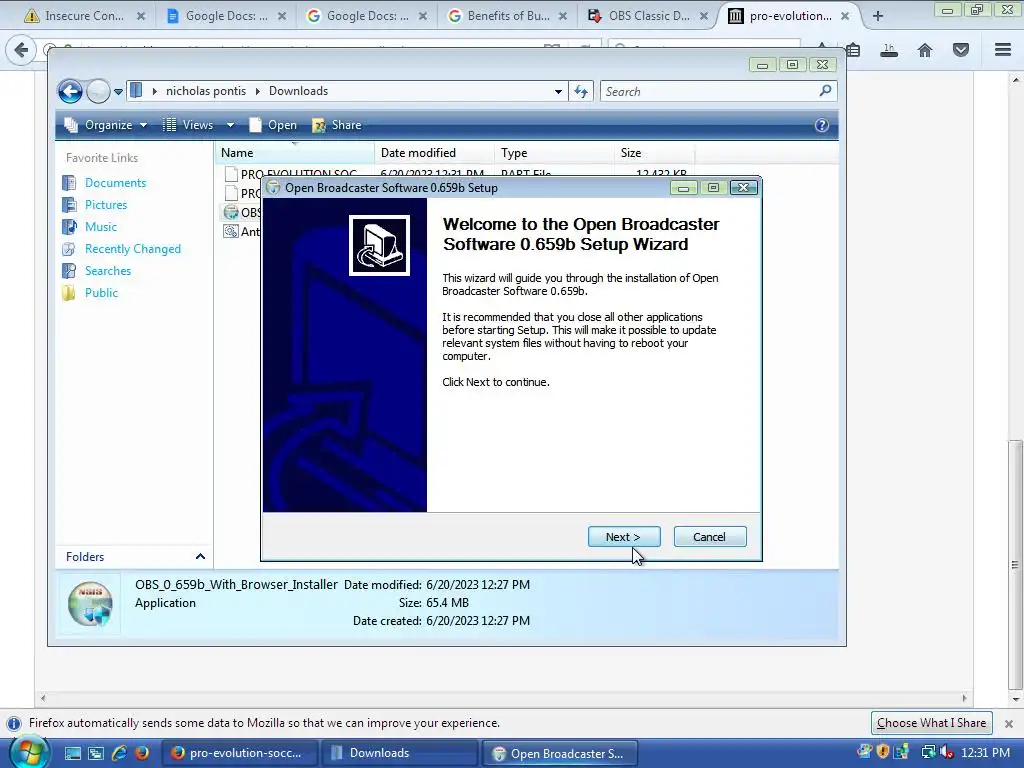Click Switch between windows quick launch icon
Image resolution: width=1024 pixels, height=768 pixels.
point(96,754)
